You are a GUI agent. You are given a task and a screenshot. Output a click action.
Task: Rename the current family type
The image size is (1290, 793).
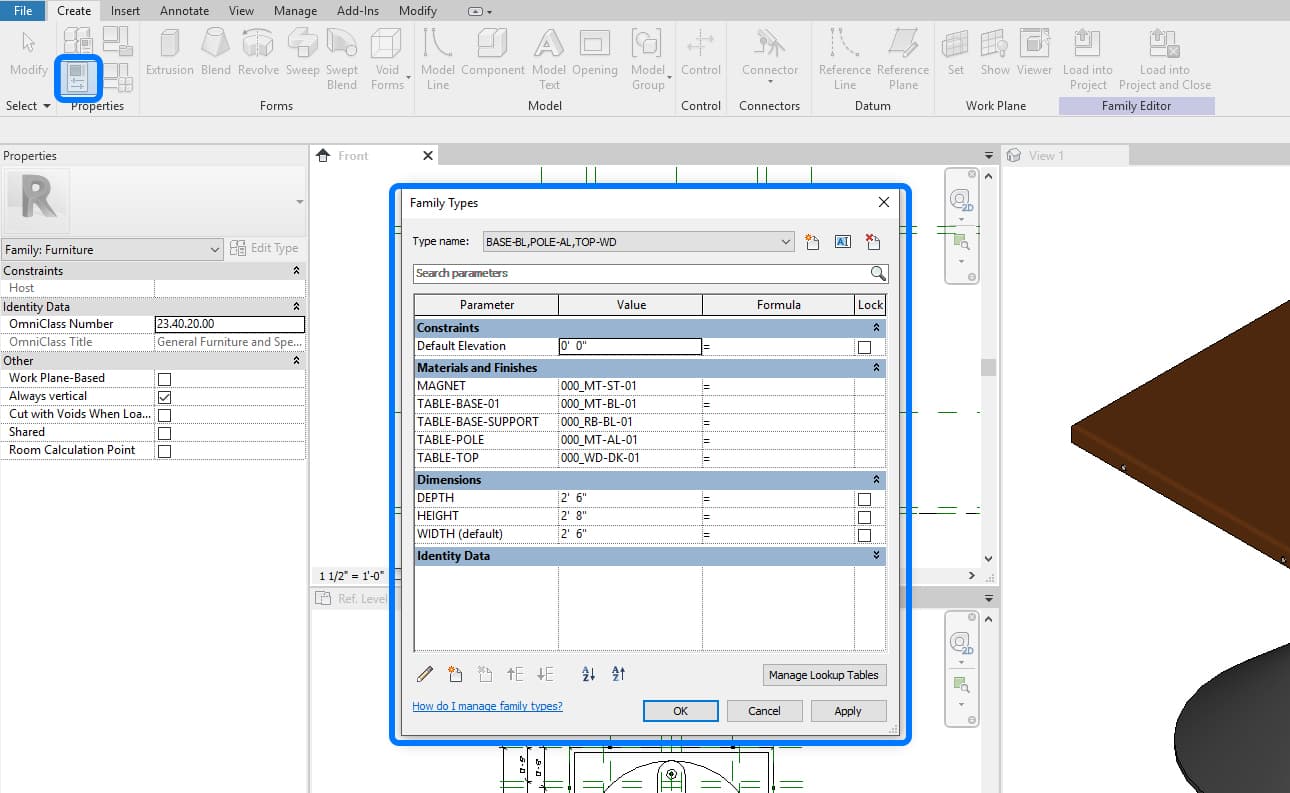842,241
